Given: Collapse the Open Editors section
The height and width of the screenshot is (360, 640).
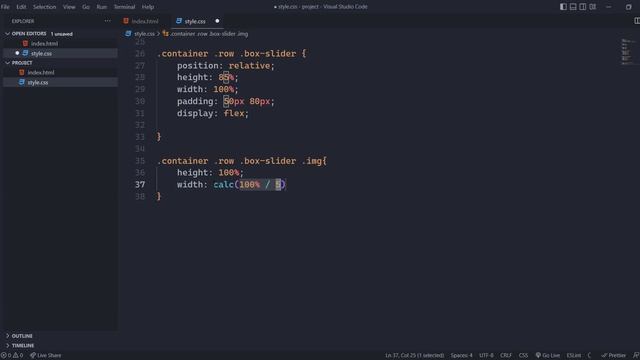Looking at the screenshot, I should pyautogui.click(x=8, y=33).
